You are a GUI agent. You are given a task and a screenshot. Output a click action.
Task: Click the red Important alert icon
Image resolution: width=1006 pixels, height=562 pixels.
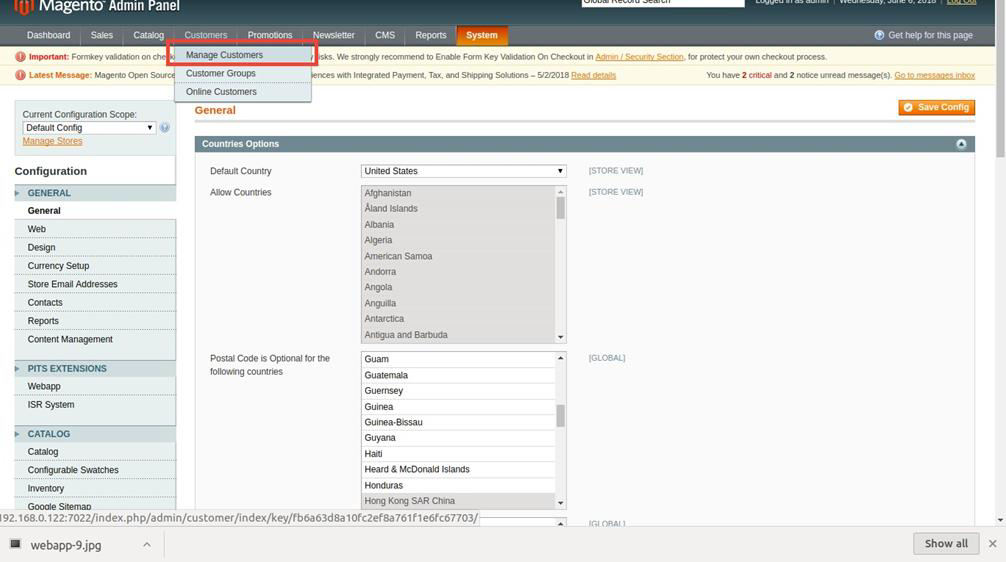click(x=21, y=57)
